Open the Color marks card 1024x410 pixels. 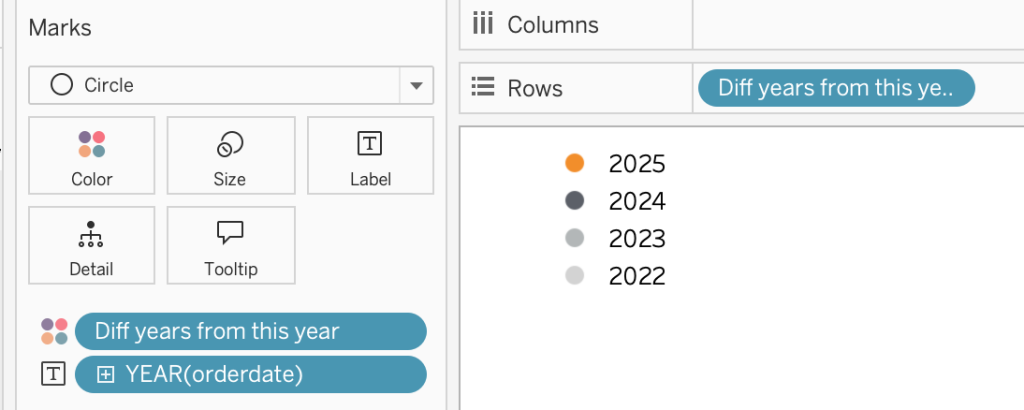pos(91,155)
